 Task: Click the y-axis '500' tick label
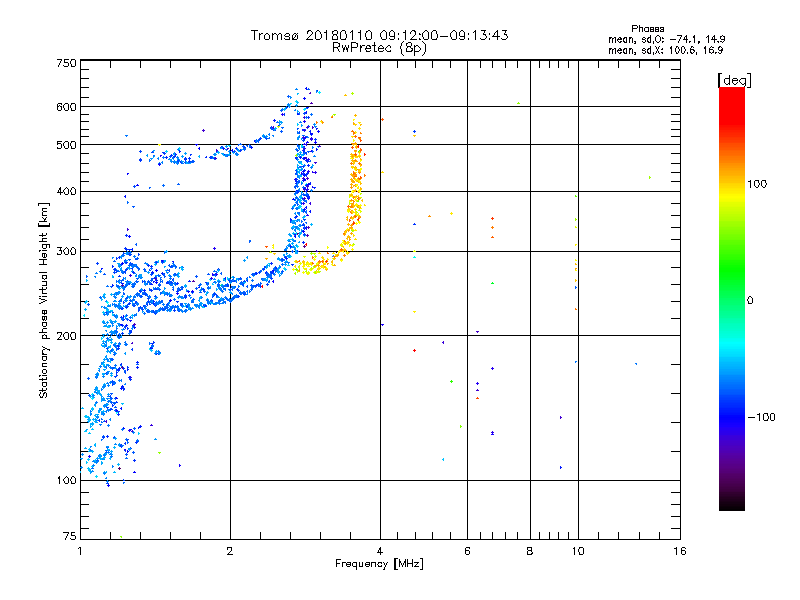coord(66,145)
